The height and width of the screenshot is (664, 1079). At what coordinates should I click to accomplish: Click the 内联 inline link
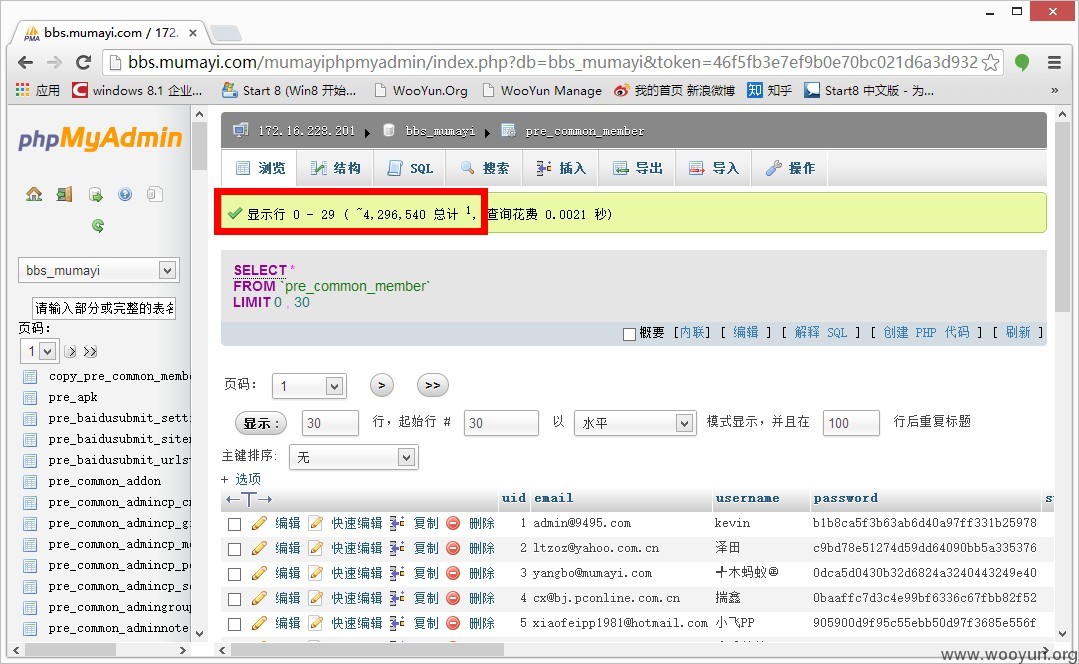(x=692, y=332)
